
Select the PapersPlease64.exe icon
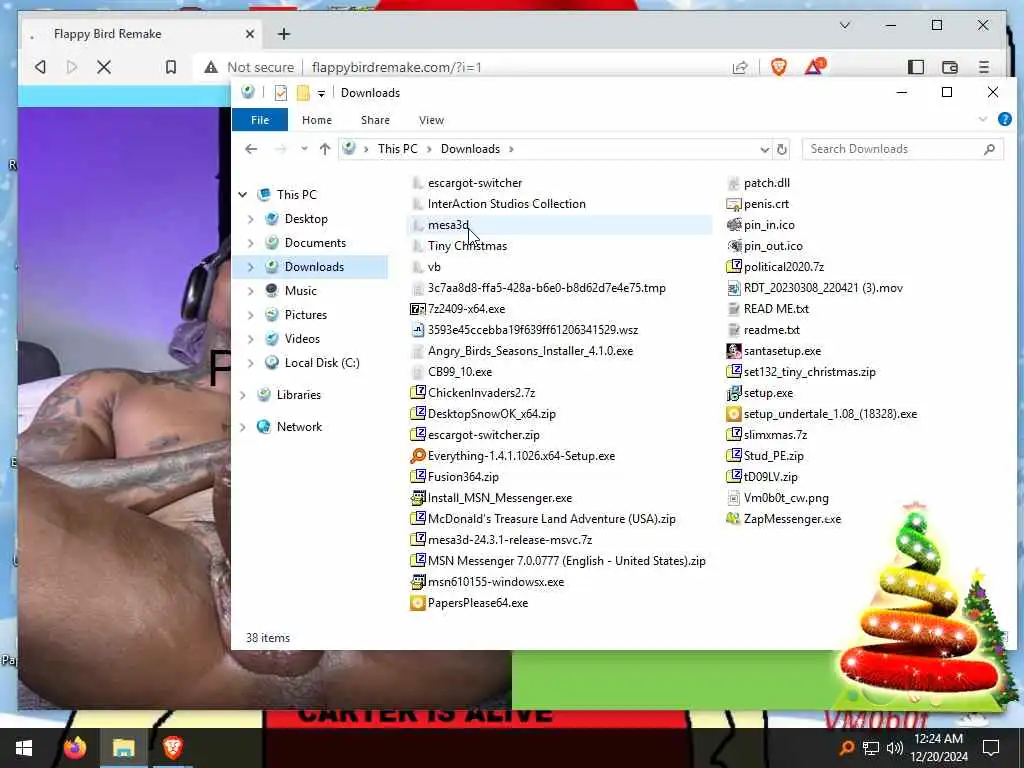coord(417,603)
